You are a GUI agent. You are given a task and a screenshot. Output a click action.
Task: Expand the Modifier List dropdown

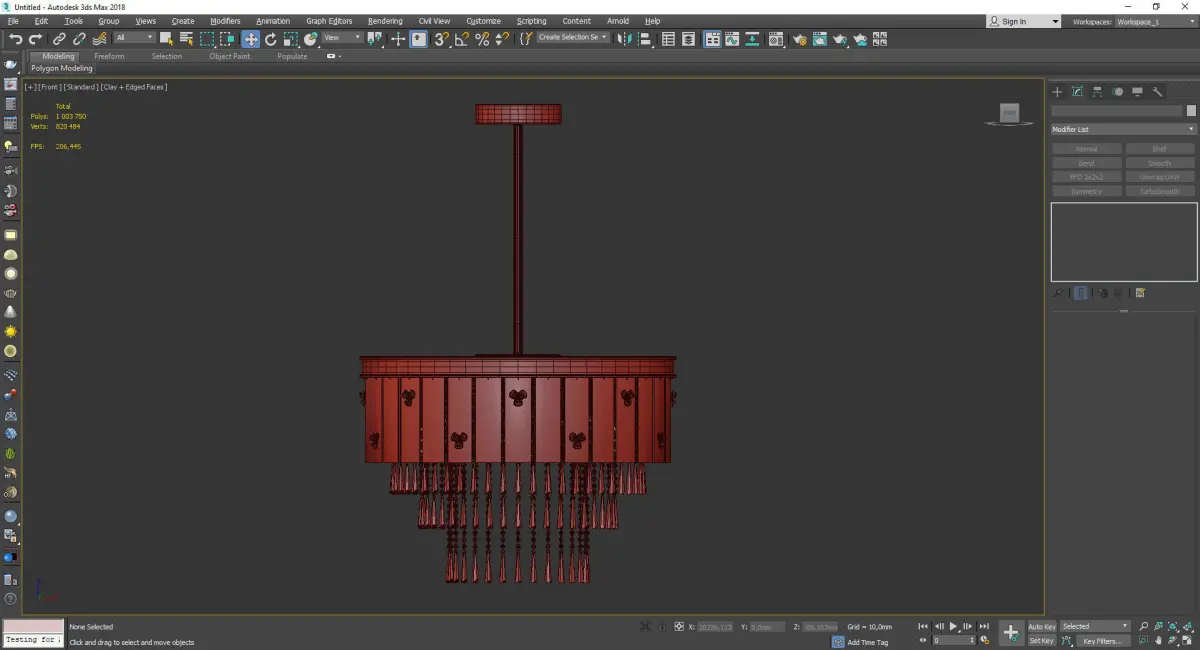coord(1123,129)
